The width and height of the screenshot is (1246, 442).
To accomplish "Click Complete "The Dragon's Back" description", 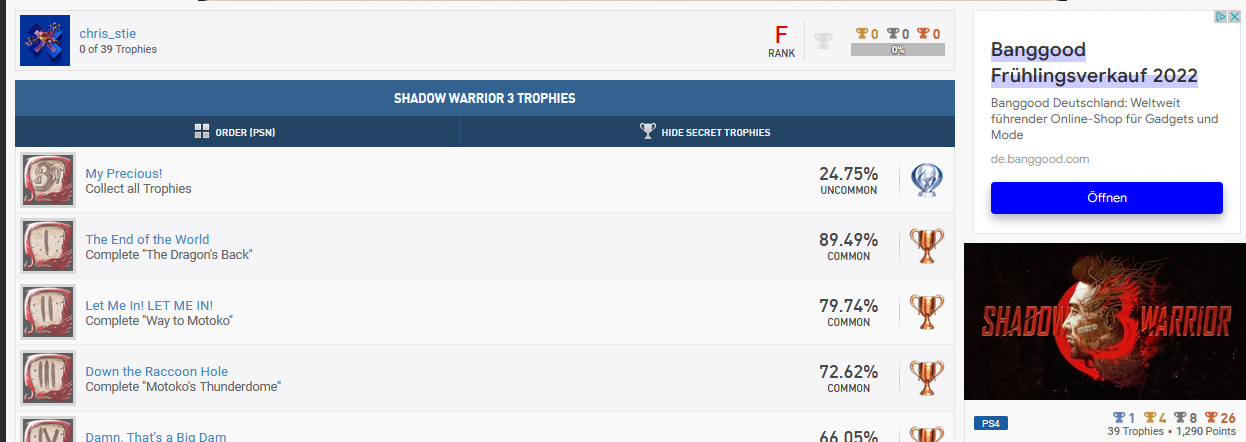I will pyautogui.click(x=169, y=254).
